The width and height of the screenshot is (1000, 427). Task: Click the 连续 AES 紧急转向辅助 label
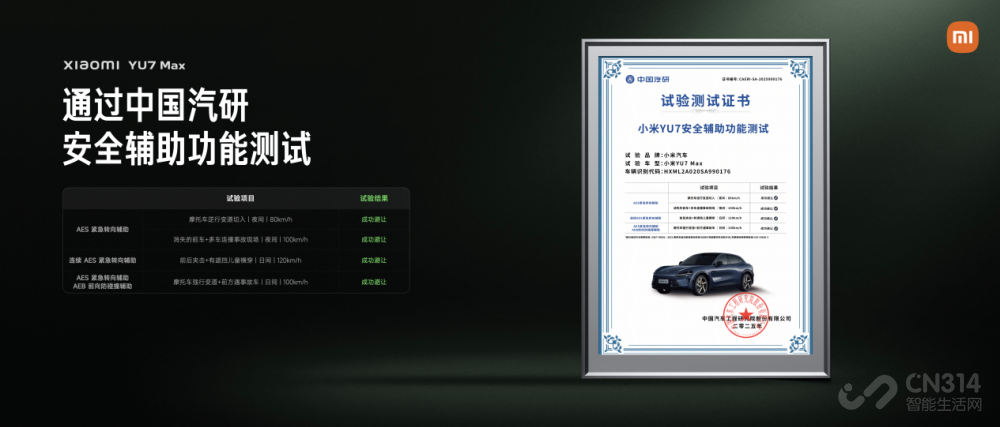pos(103,261)
